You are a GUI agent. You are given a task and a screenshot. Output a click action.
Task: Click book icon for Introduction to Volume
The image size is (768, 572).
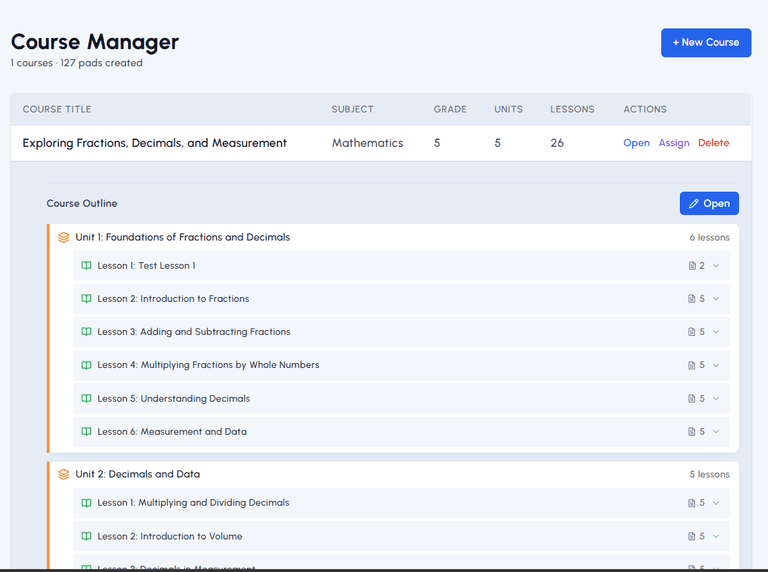pos(86,536)
